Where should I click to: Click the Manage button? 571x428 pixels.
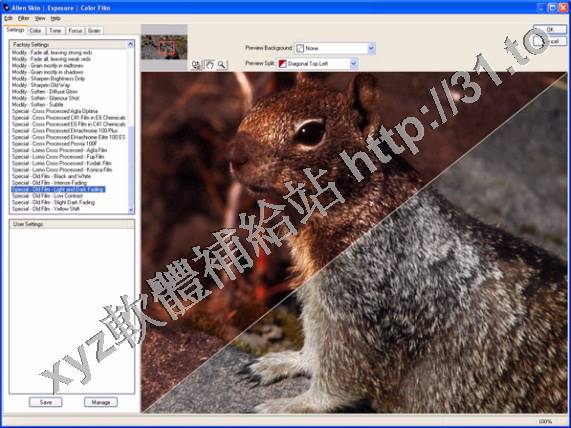101,402
